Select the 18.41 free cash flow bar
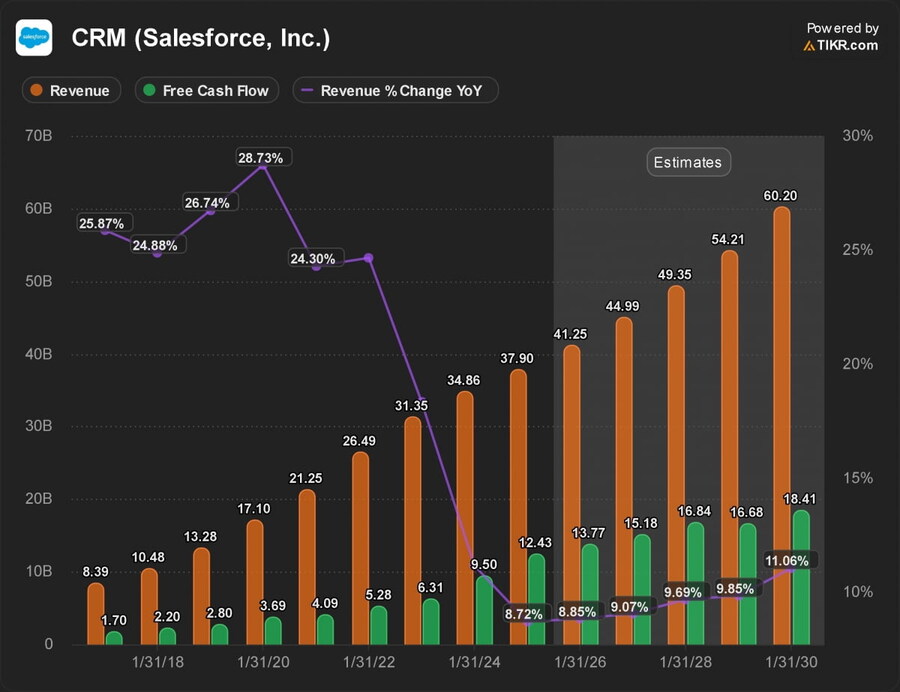900x692 pixels. (x=801, y=577)
